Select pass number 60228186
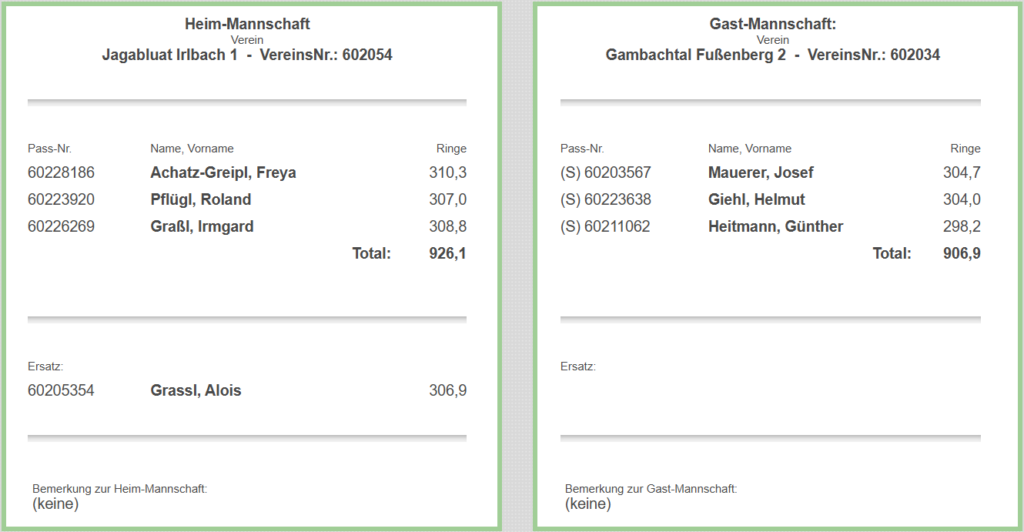The height and width of the screenshot is (532, 1024). pos(61,173)
